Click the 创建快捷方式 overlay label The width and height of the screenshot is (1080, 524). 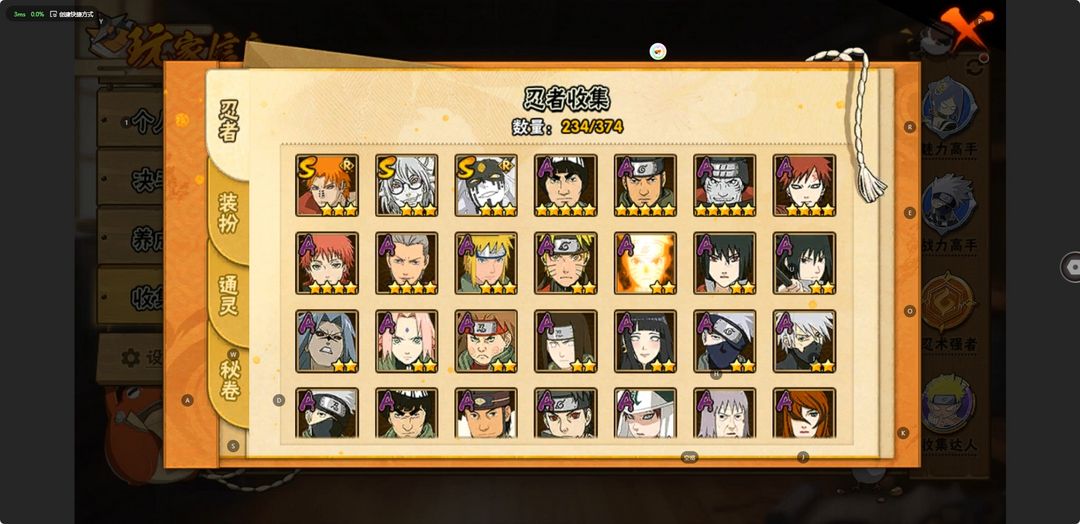click(72, 14)
